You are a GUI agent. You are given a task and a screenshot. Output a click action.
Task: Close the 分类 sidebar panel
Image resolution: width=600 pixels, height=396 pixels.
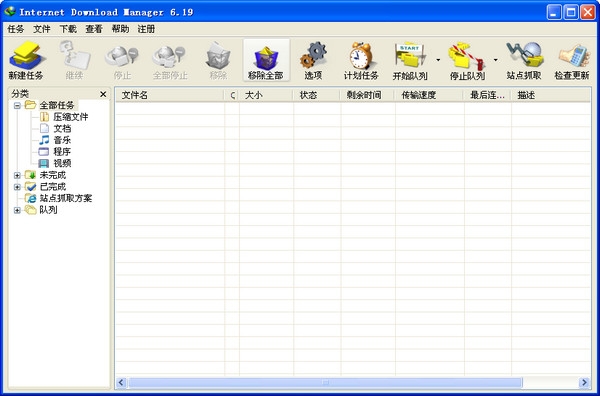tap(103, 94)
